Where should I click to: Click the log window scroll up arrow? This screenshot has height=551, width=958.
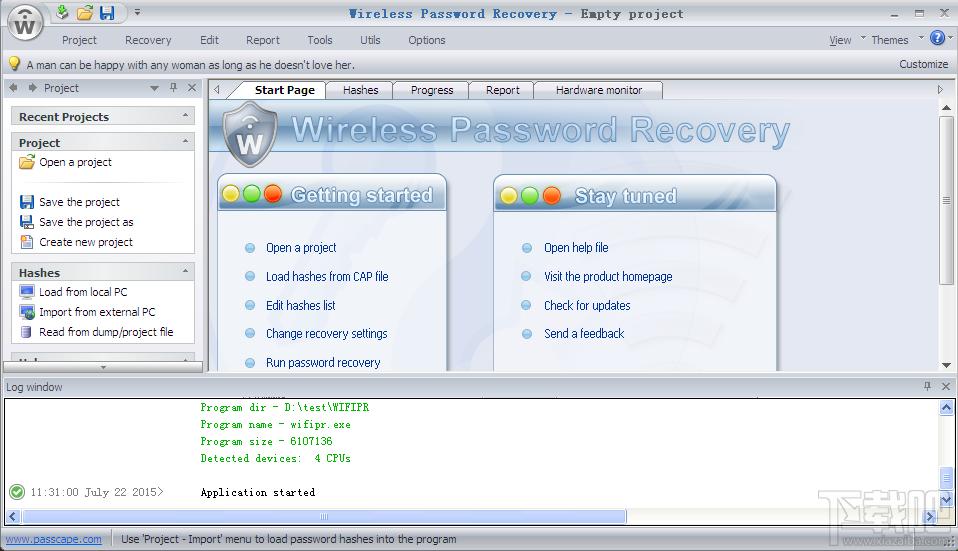click(x=946, y=408)
